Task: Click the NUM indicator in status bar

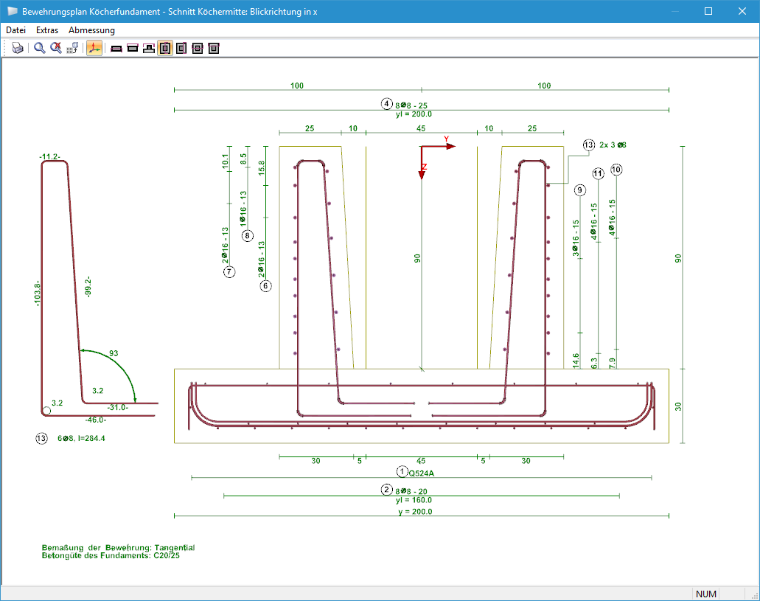Action: 706,594
